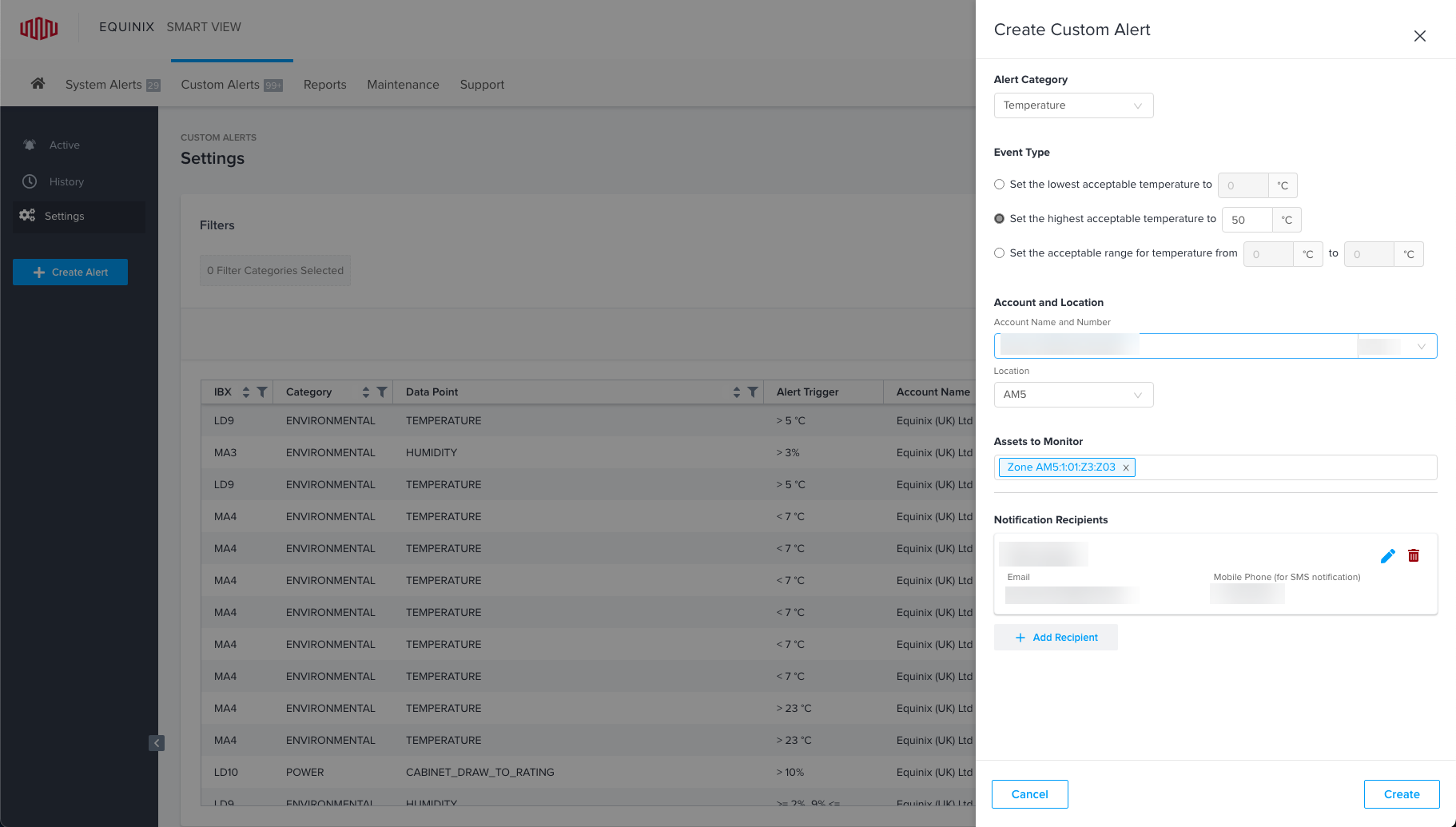Sort the Category column

(366, 392)
